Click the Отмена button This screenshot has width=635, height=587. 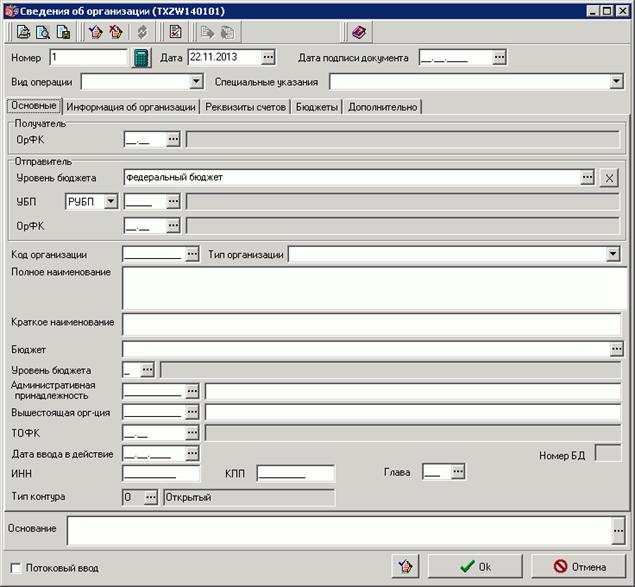tap(579, 566)
